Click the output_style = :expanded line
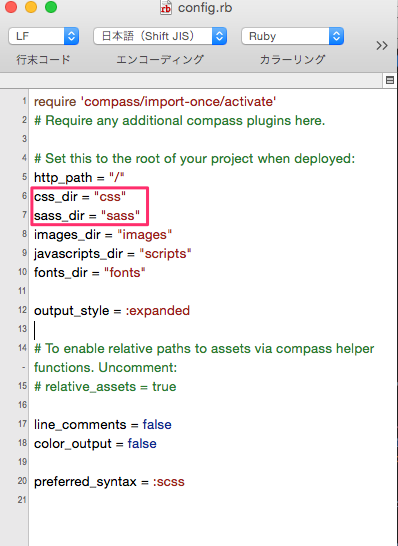 point(112,311)
